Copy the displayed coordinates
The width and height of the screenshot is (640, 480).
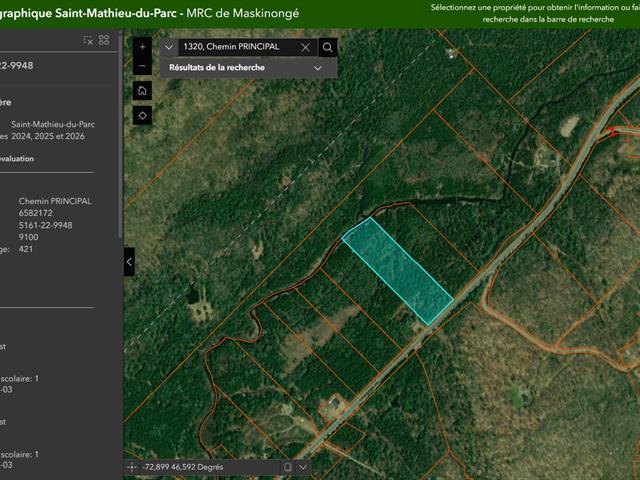coord(287,467)
